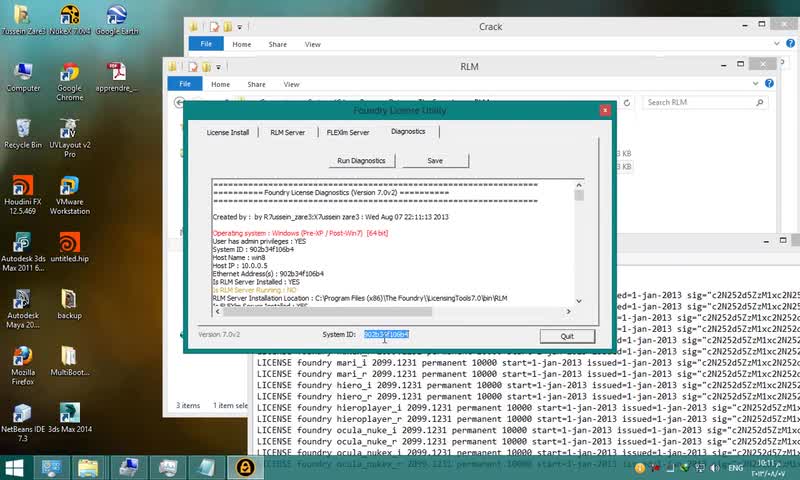The image size is (800, 480).
Task: Open Crack Customize Quick Access Toolbar dropdown
Action: tap(239, 27)
